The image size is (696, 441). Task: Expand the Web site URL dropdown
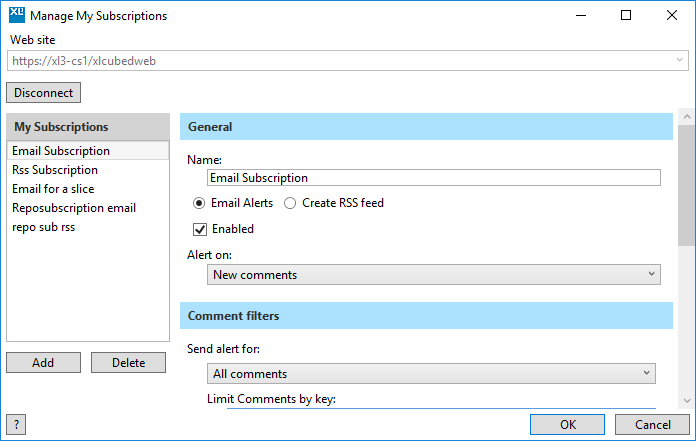pos(679,60)
